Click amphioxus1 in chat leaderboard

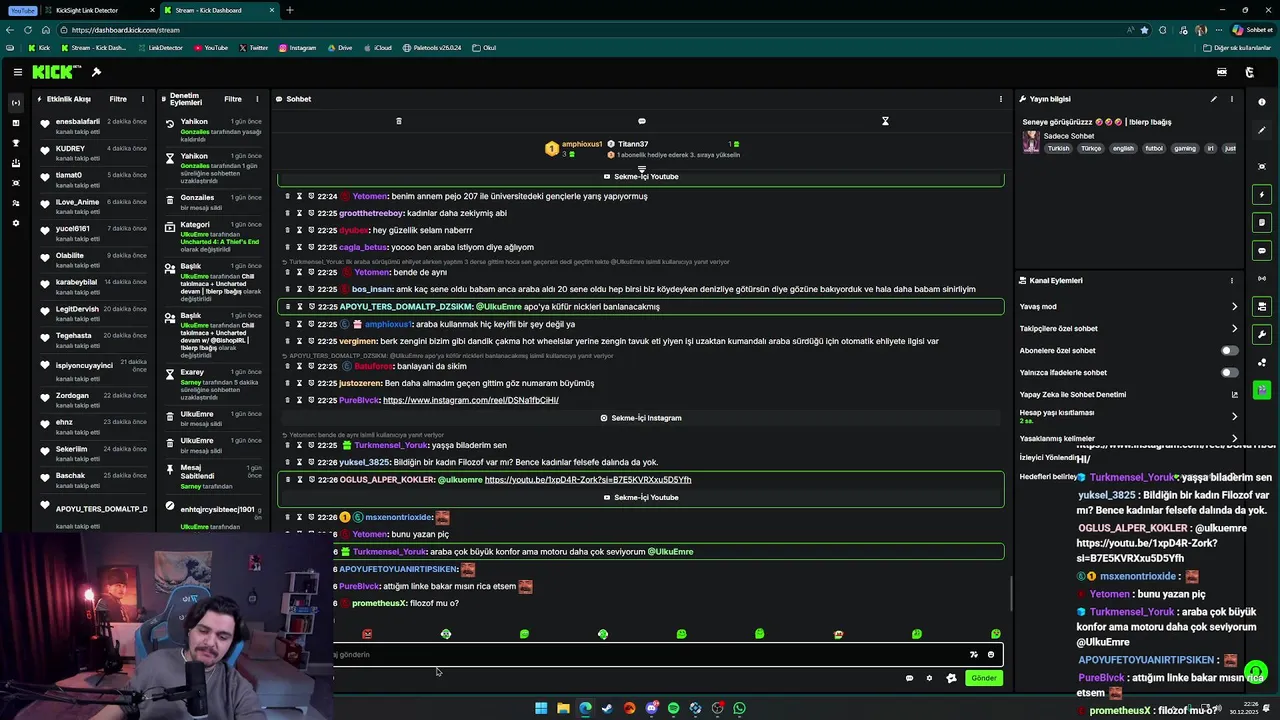pyautogui.click(x=582, y=144)
